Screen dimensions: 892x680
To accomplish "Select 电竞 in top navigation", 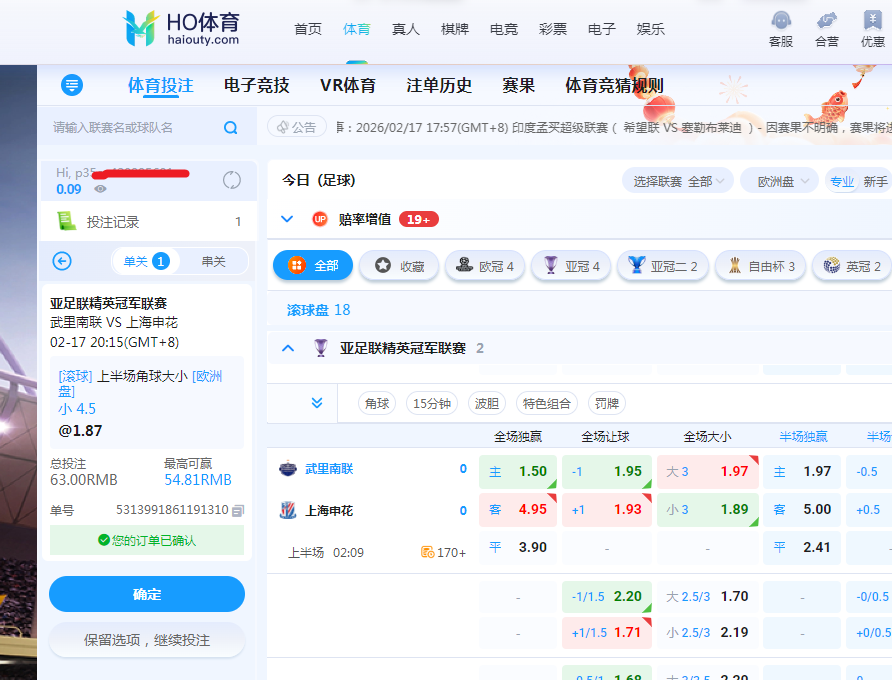I will [x=504, y=29].
